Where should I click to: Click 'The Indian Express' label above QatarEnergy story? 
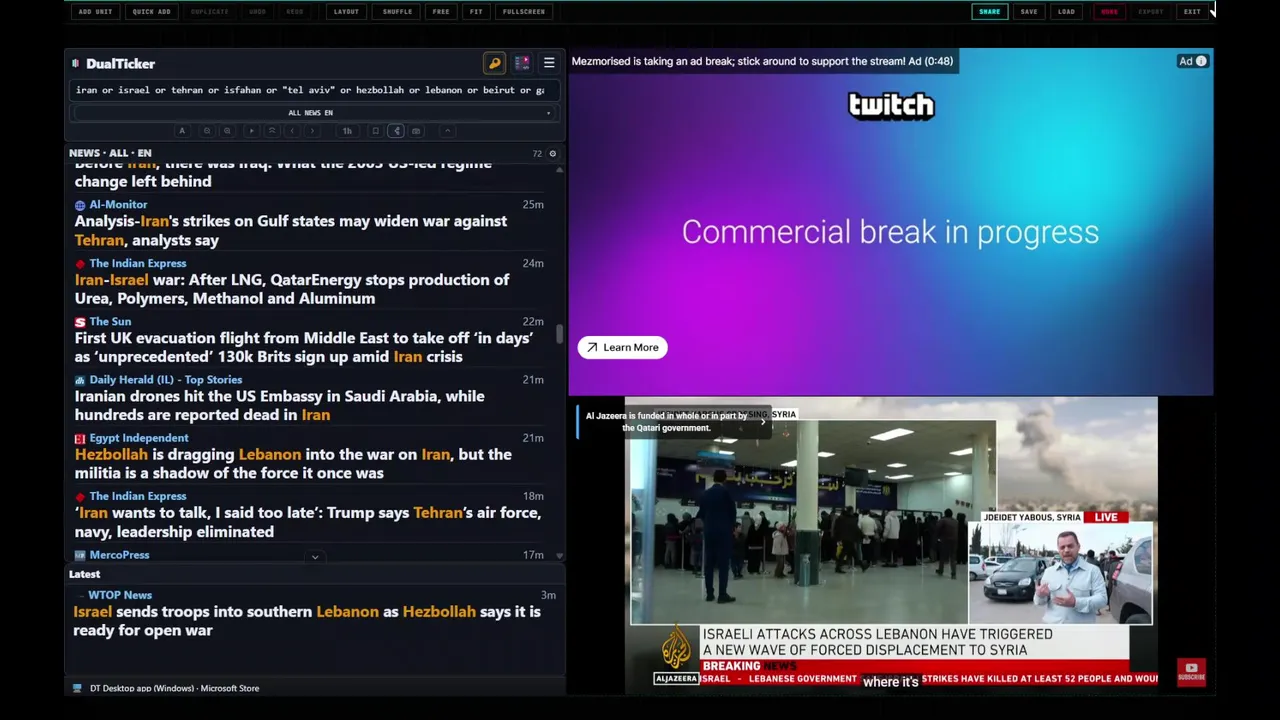(138, 264)
